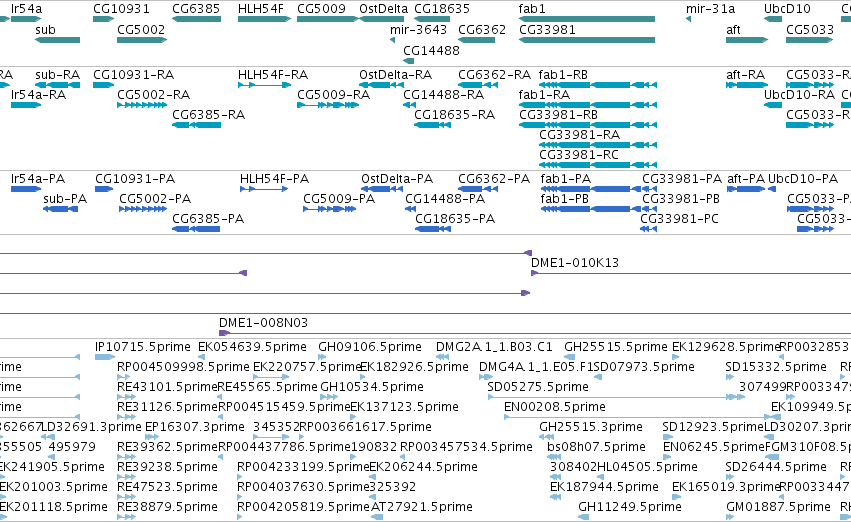851x522 pixels.
Task: Click the UbcD10-RA transcript label
Action: click(x=799, y=95)
